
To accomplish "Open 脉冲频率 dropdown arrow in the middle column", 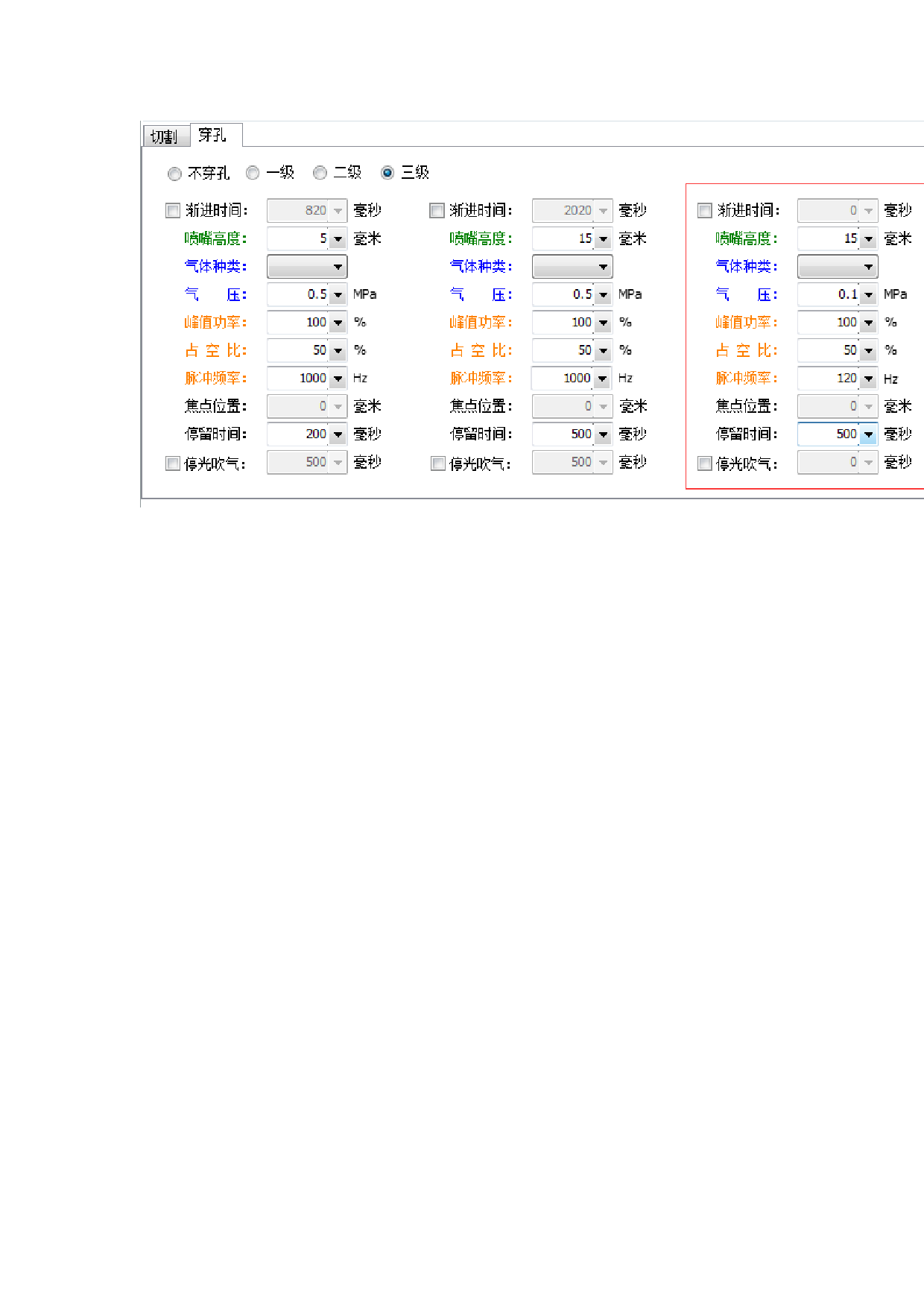I will 603,379.
